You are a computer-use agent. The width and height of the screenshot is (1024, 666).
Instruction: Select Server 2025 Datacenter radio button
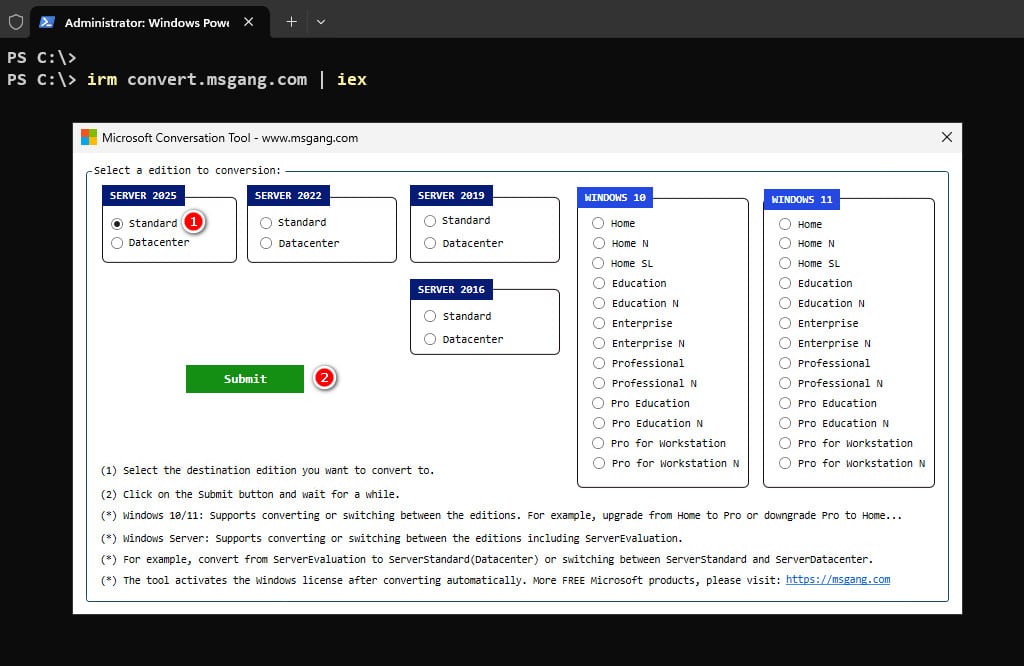coord(117,243)
